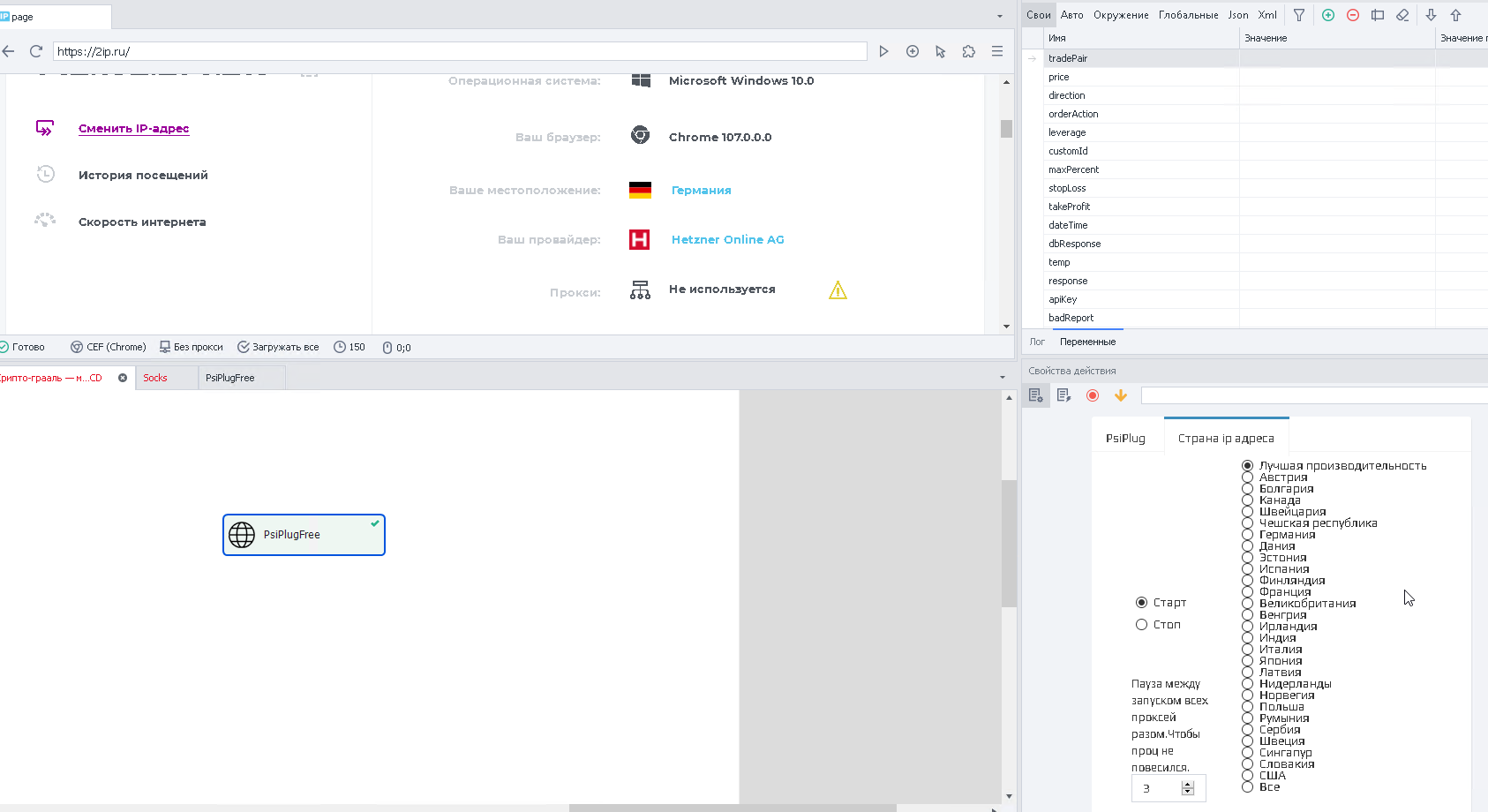Select the США country radio
This screenshot has height=812, width=1488.
coord(1247,775)
